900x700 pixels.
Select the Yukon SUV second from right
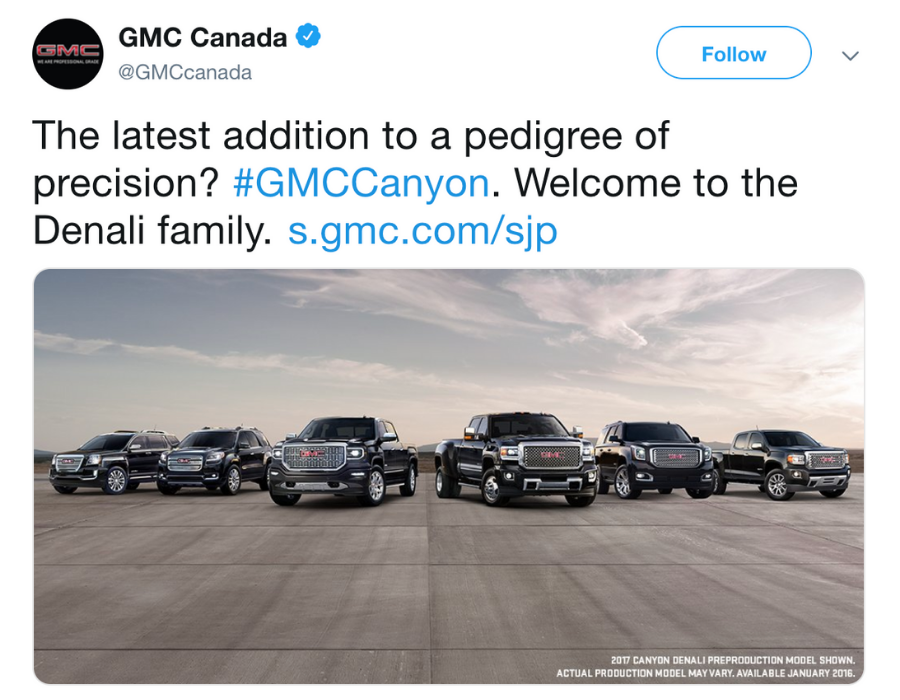[x=654, y=460]
